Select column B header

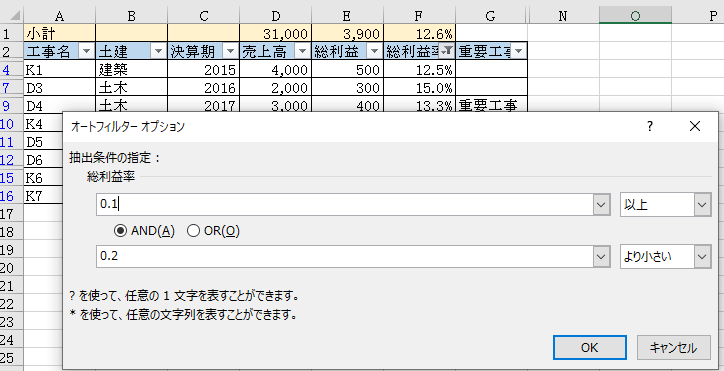pyautogui.click(x=132, y=17)
